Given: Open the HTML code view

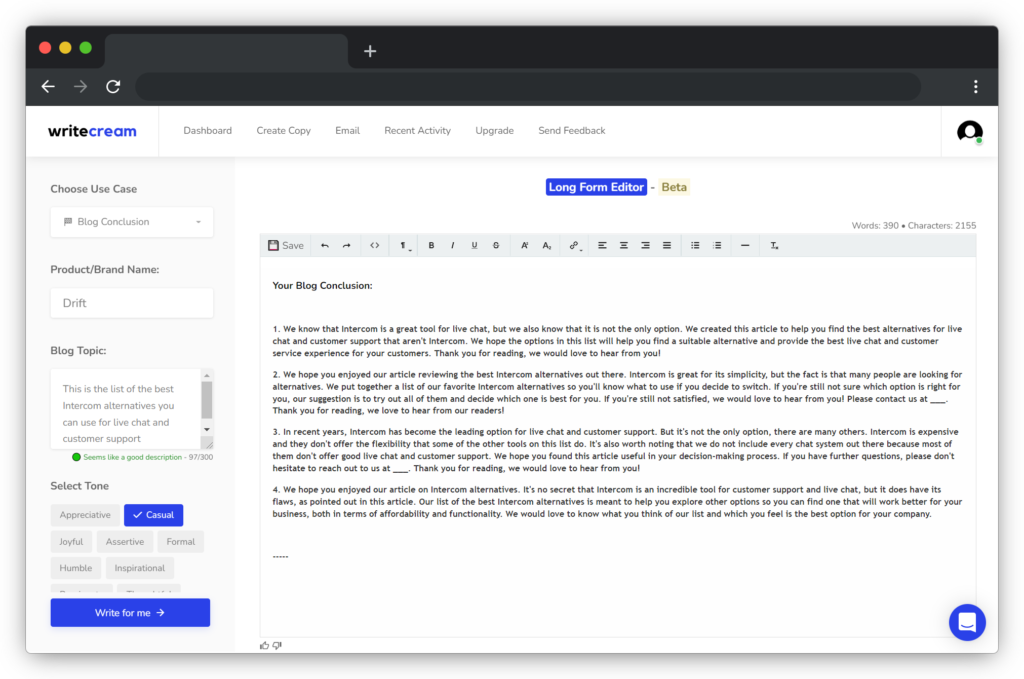Looking at the screenshot, I should 374,245.
